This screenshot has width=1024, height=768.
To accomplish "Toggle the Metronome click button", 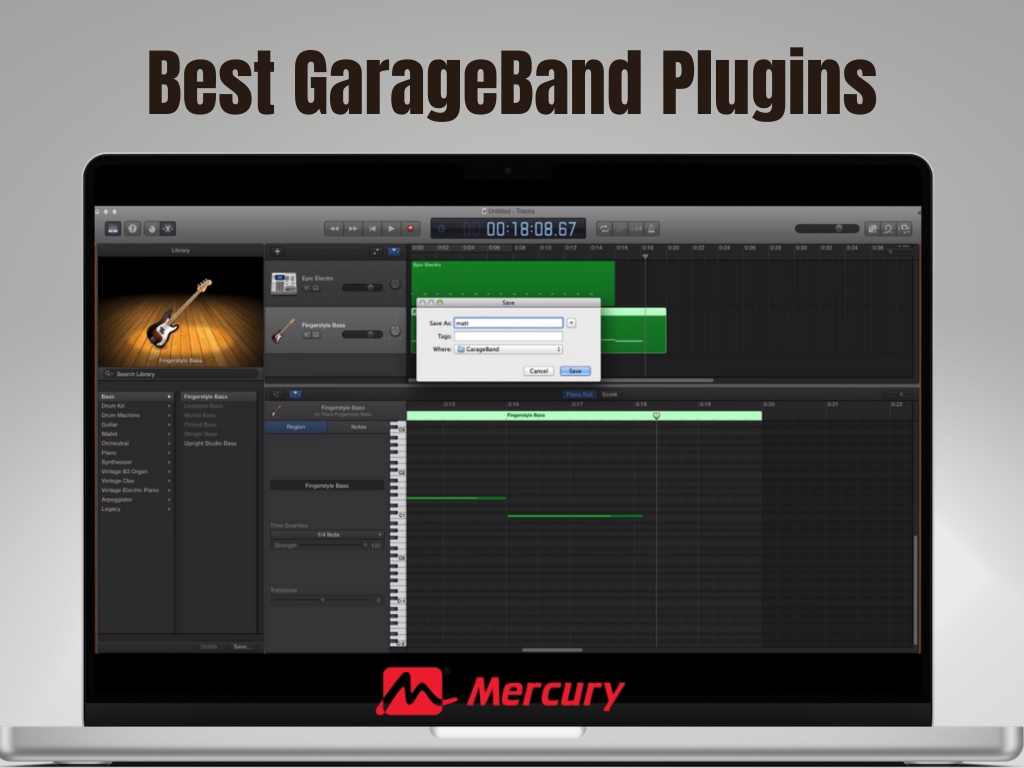I will pyautogui.click(x=652, y=229).
